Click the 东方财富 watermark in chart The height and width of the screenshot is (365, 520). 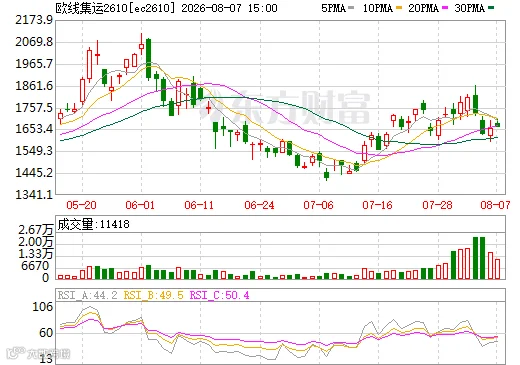pos(285,107)
